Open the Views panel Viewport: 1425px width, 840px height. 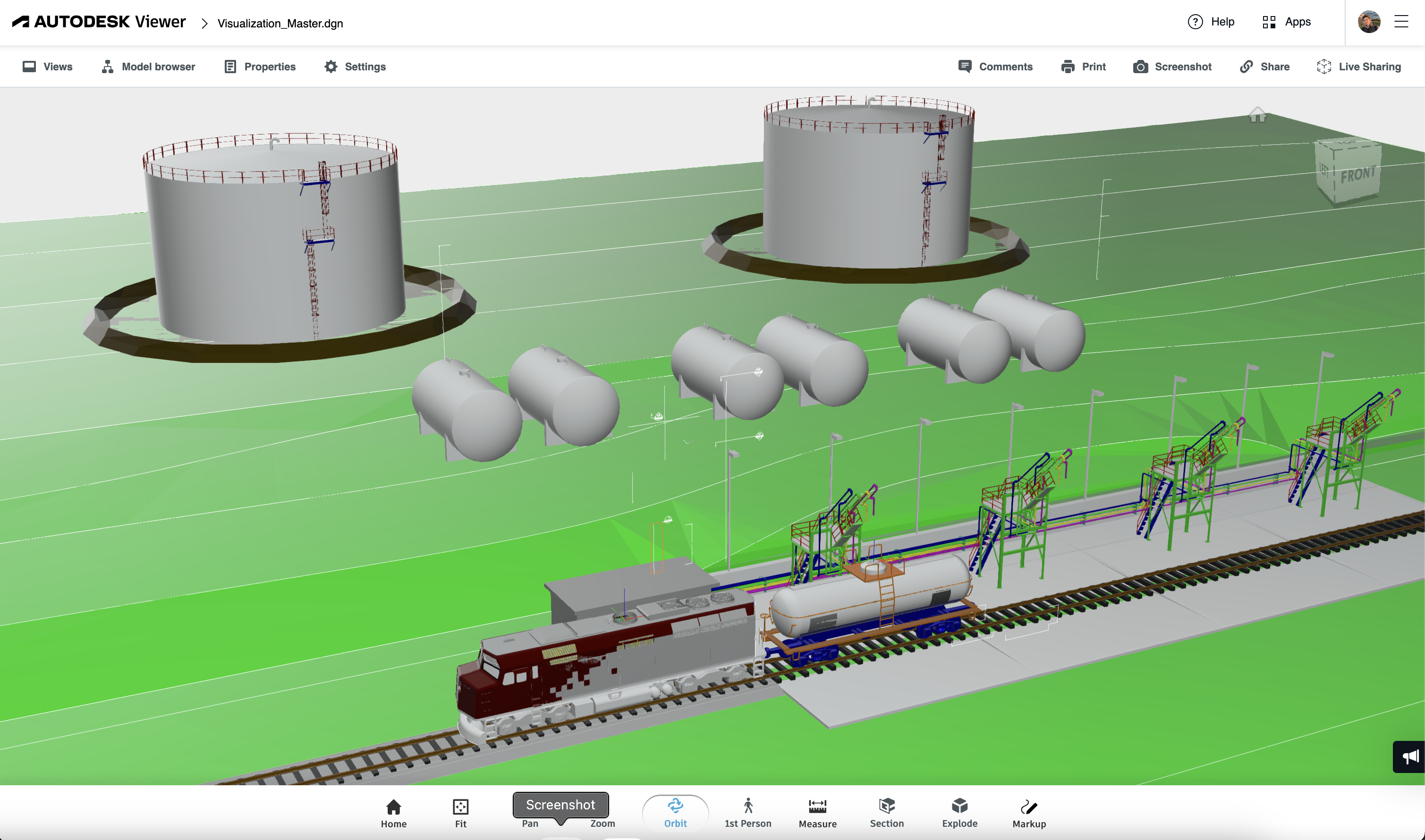[48, 67]
